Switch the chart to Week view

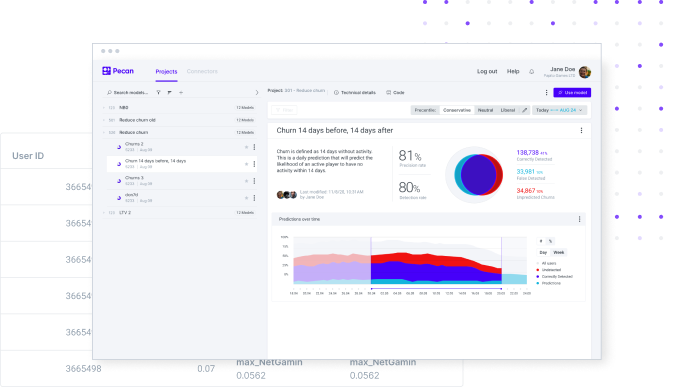coord(558,252)
